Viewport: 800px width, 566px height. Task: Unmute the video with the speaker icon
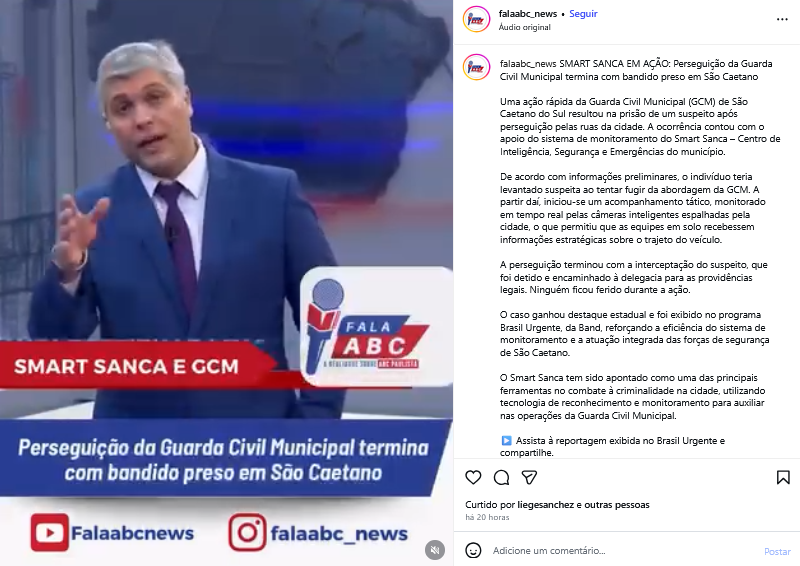tap(435, 550)
